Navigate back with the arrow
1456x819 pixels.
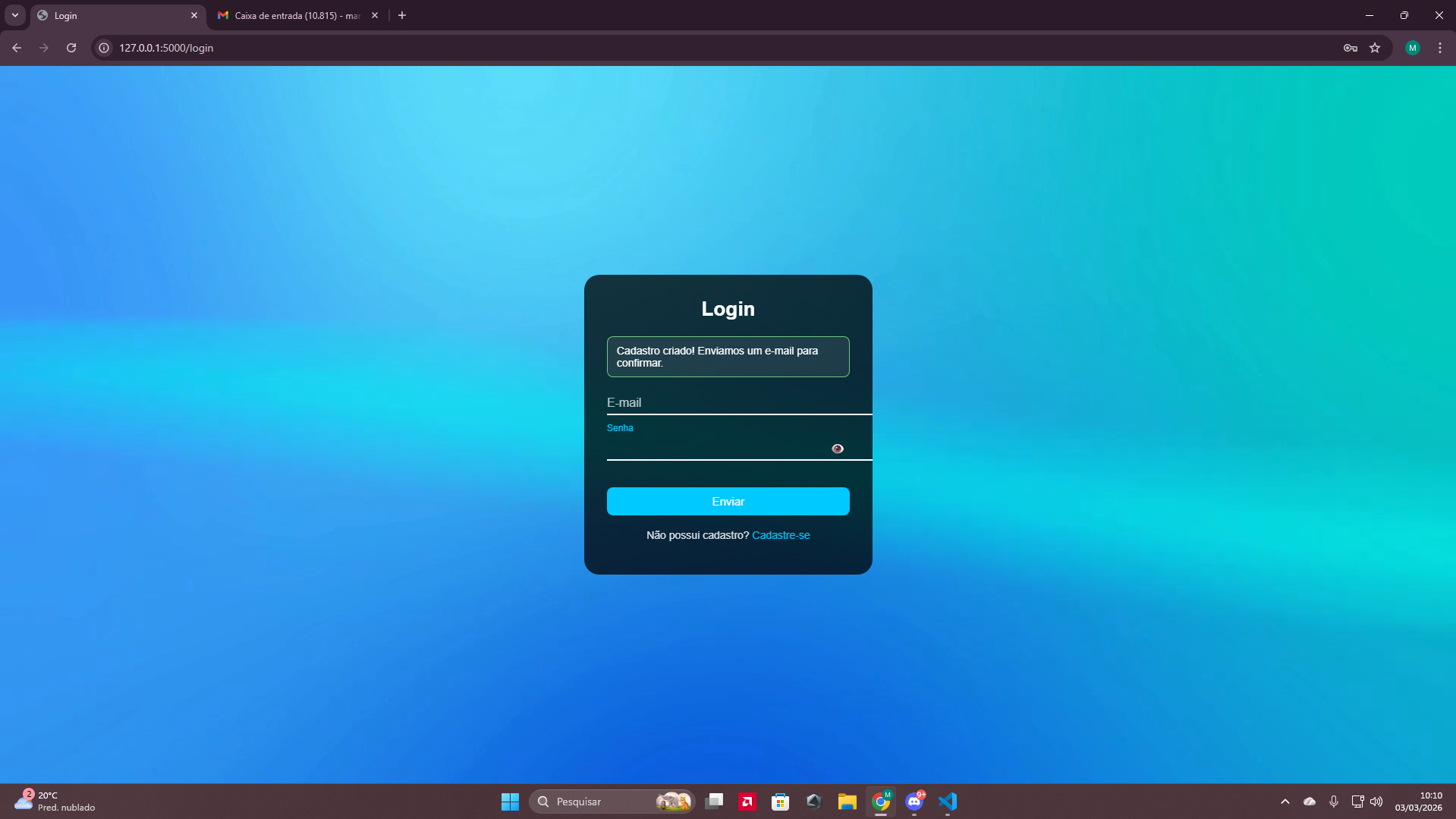pos(16,47)
